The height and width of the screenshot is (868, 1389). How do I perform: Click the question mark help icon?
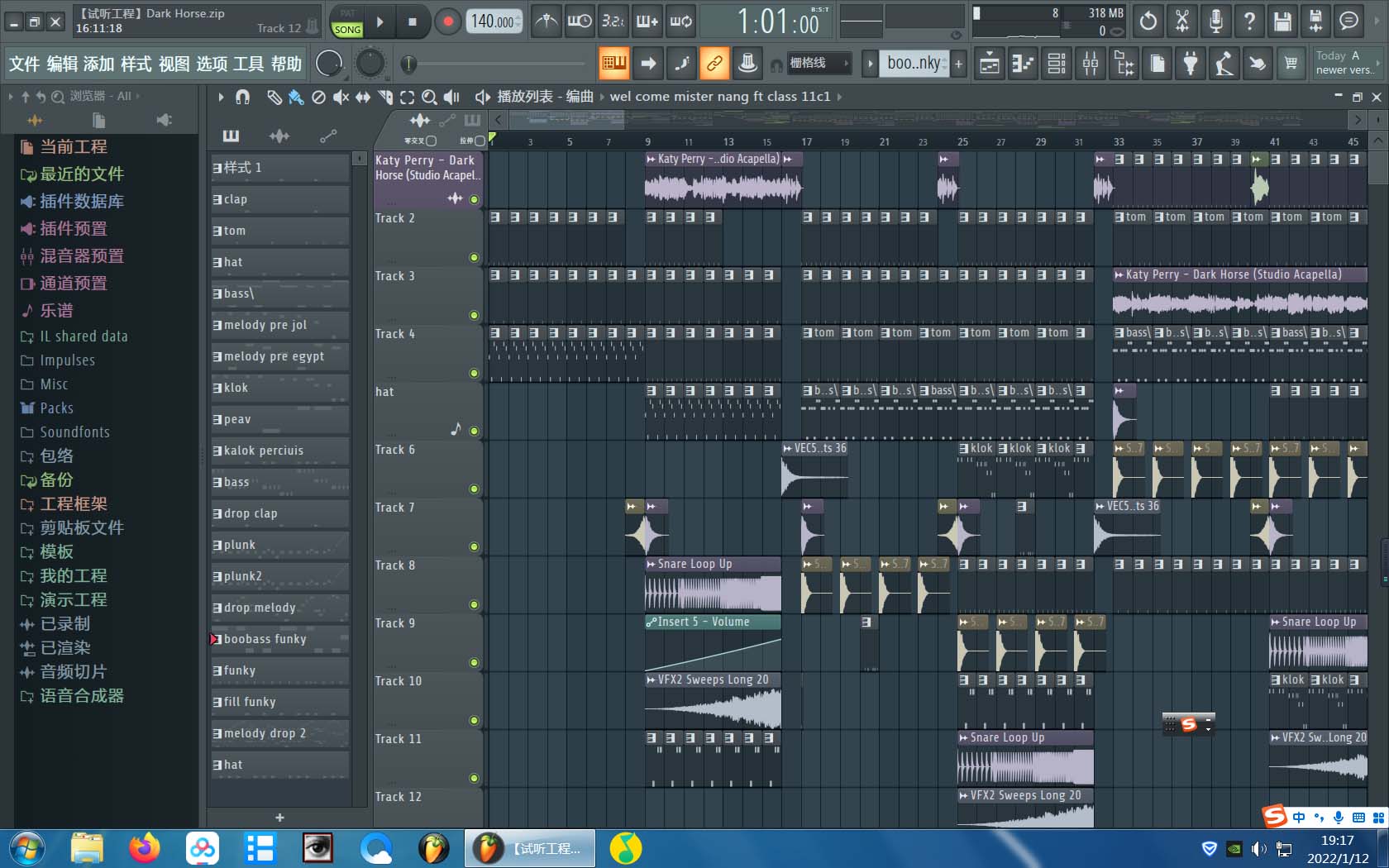click(x=1249, y=21)
